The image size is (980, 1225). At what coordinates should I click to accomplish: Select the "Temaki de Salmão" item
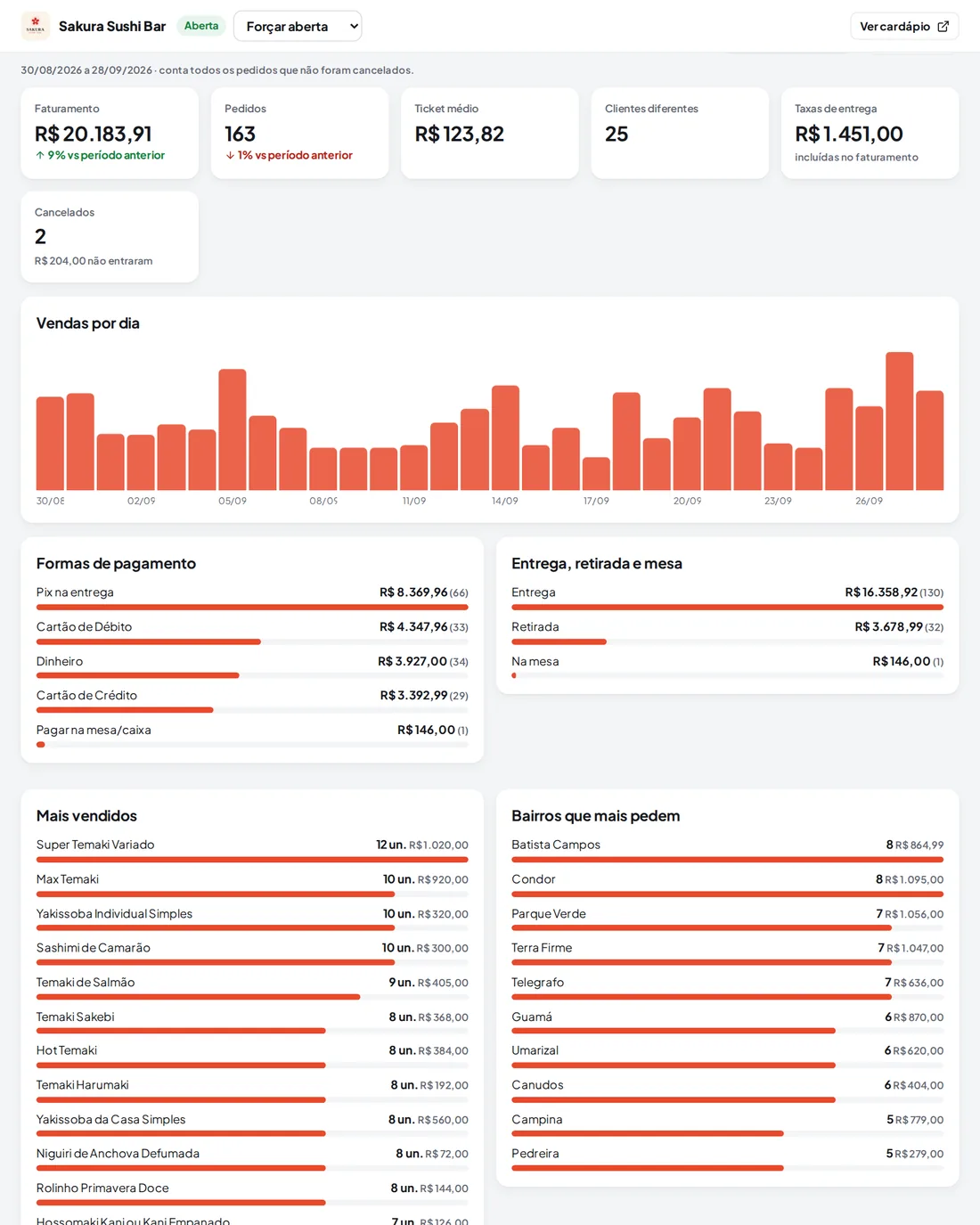86,982
